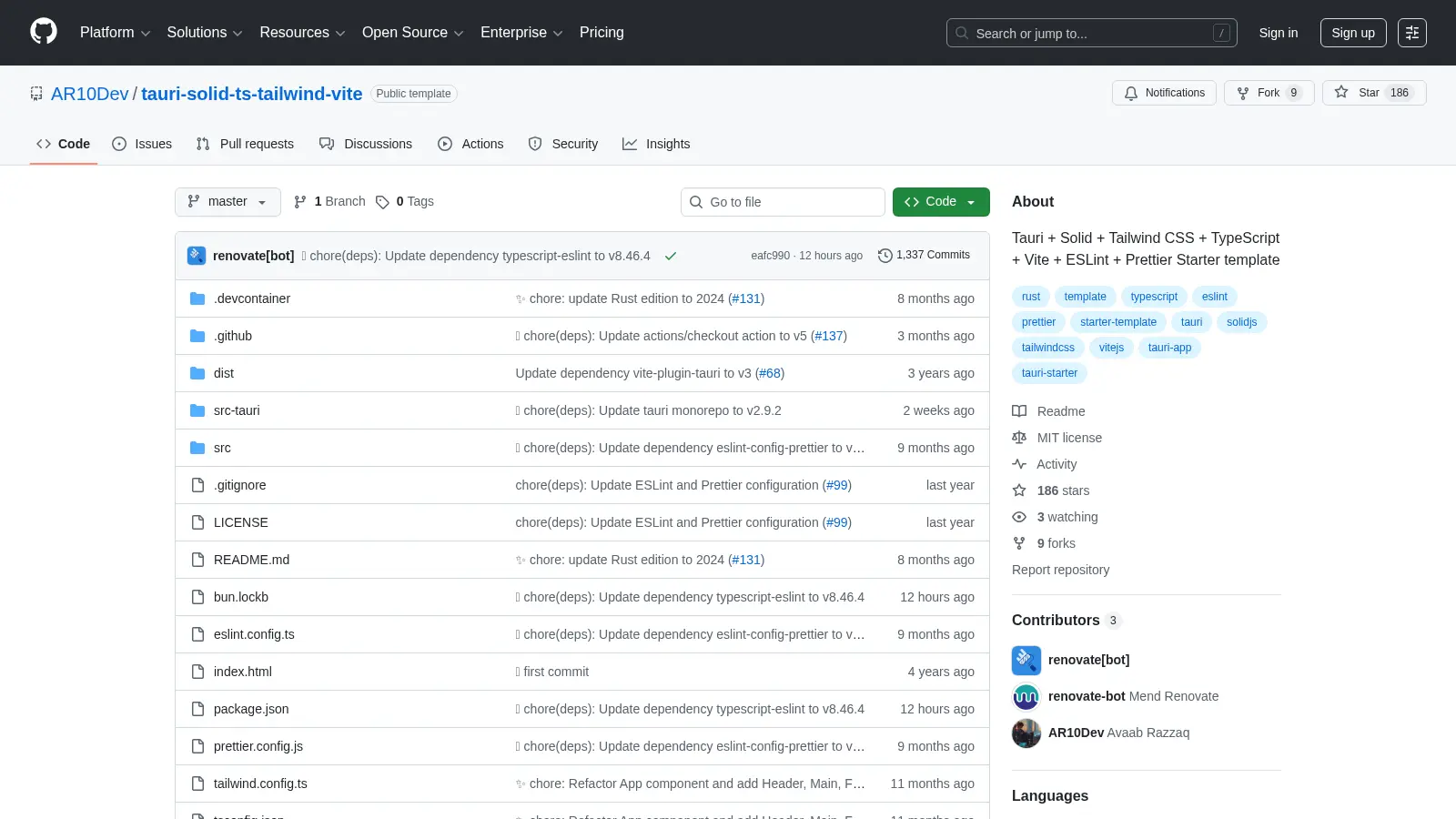Click Report repository link
1456x819 pixels.
[x=1060, y=570]
